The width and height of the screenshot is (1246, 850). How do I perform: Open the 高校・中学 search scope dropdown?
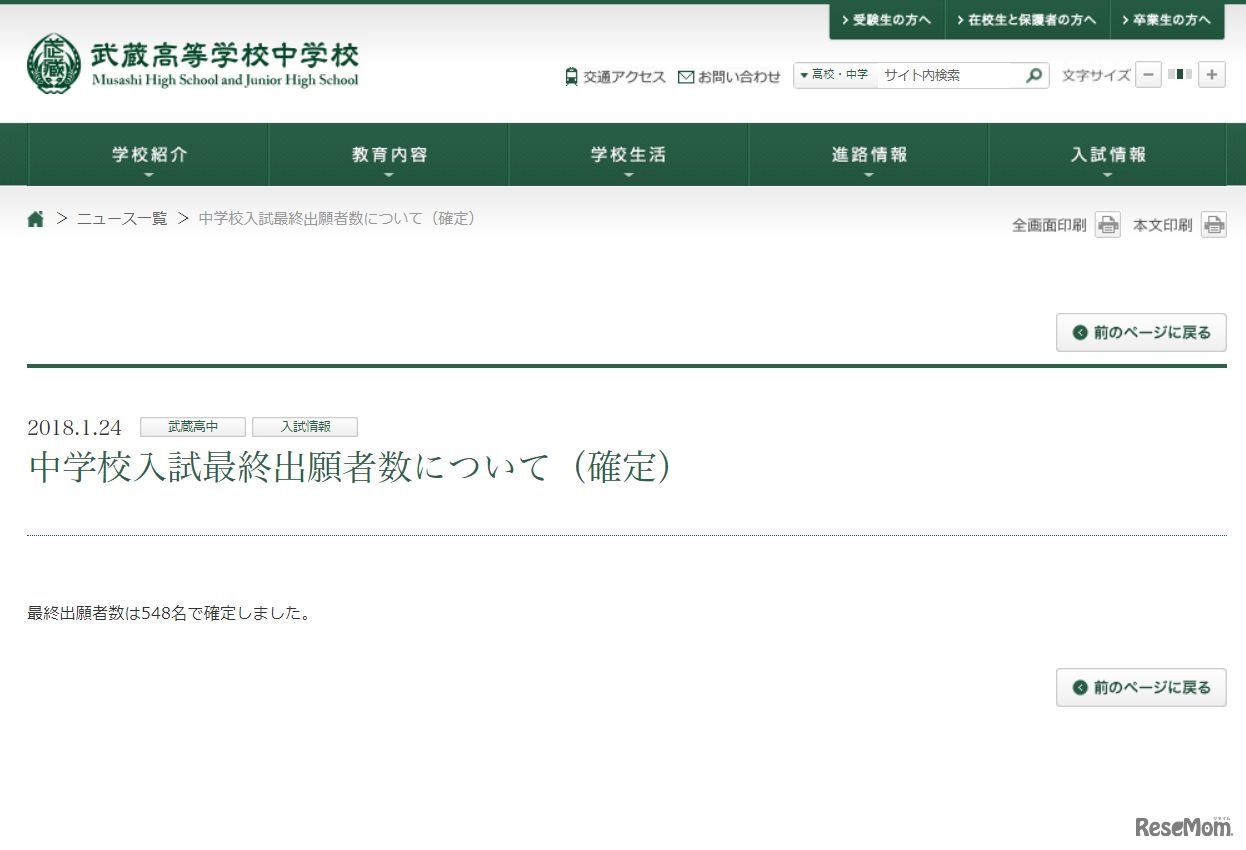[833, 74]
